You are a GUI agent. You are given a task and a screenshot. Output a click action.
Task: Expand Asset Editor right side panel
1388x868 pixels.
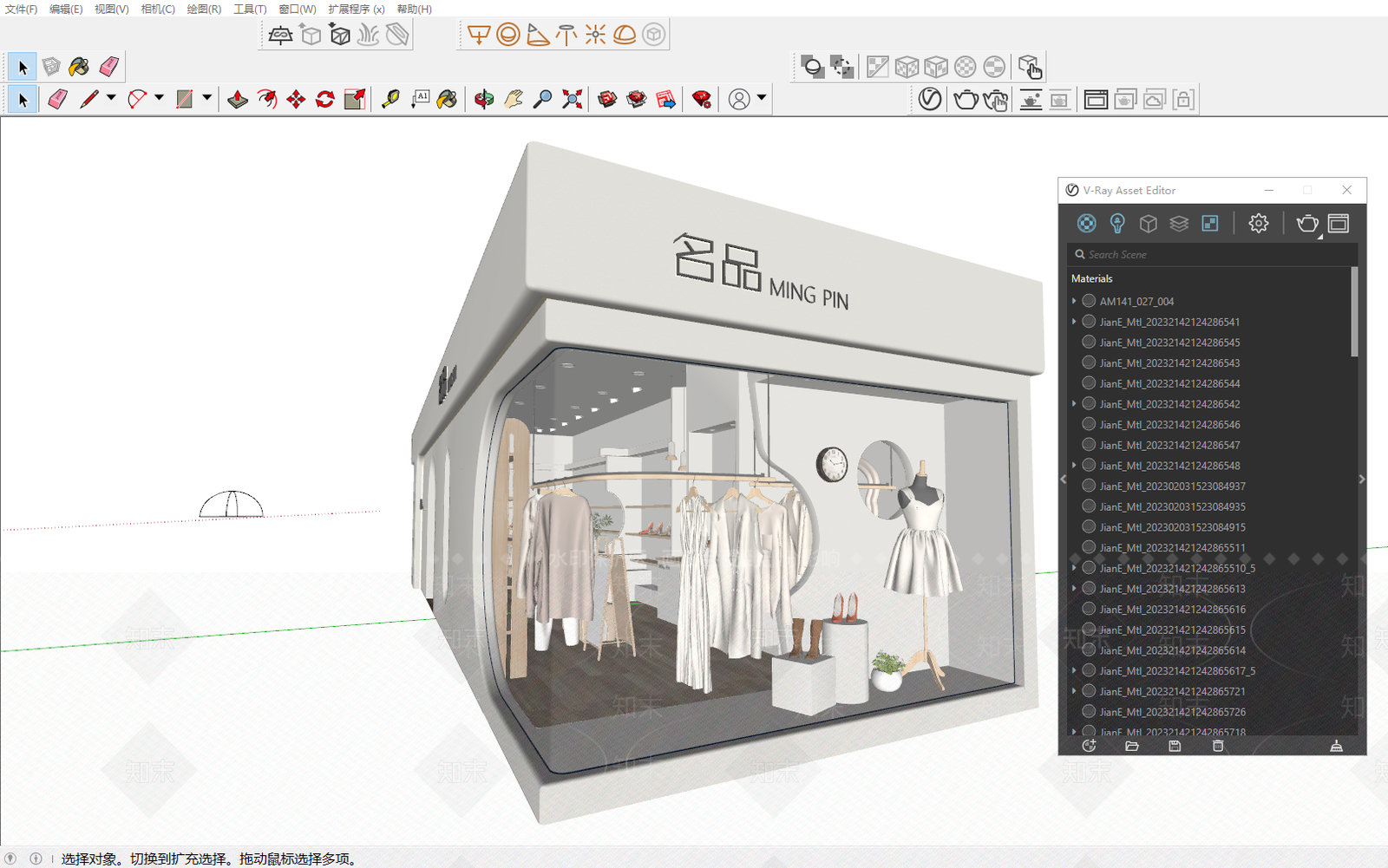tap(1362, 479)
